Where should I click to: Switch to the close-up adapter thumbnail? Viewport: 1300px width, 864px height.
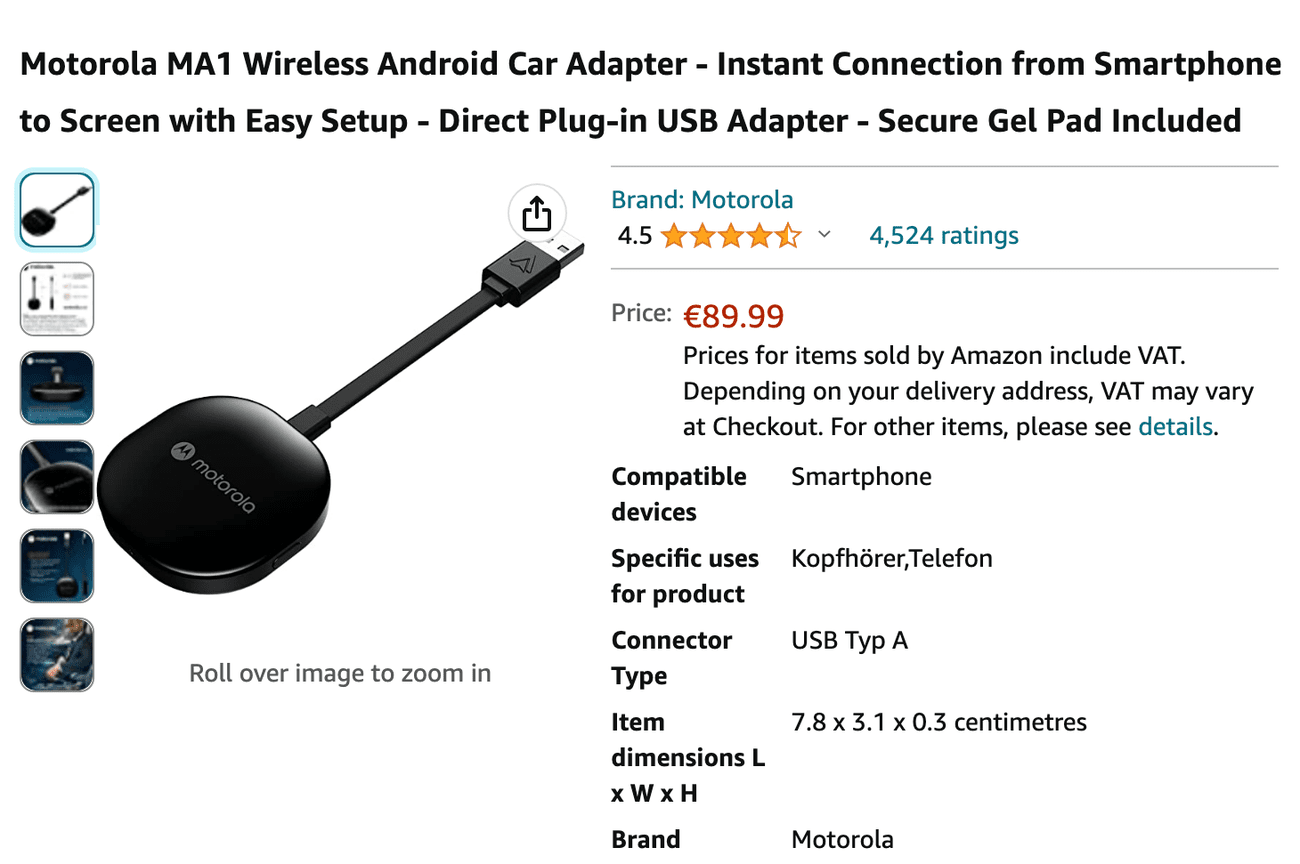pos(56,478)
